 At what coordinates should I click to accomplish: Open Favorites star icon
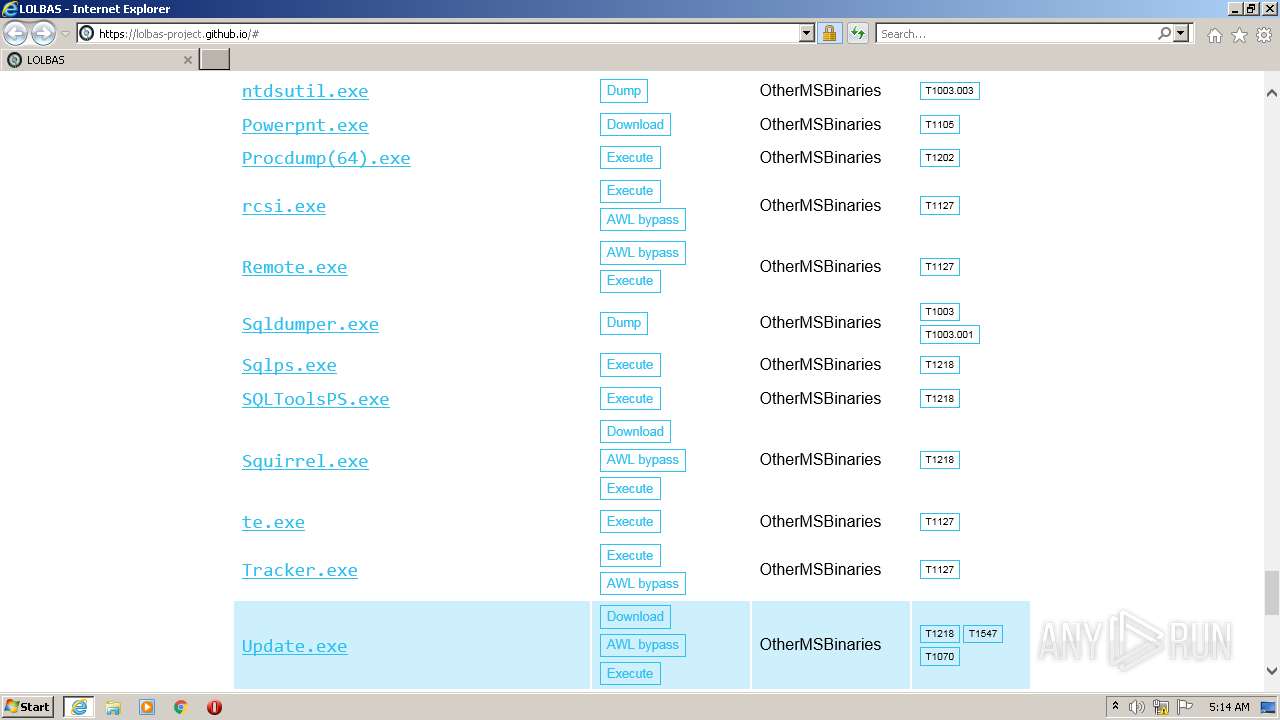point(1239,35)
